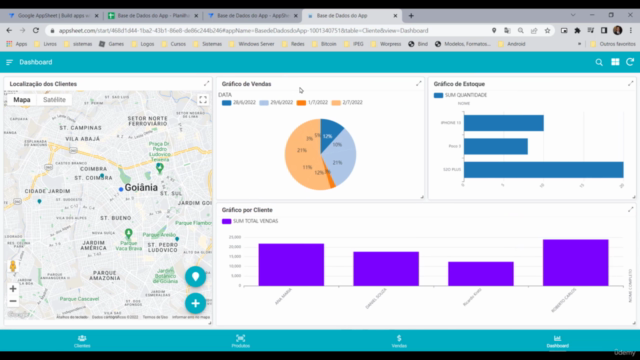The width and height of the screenshot is (640, 360).
Task: Open the Cursos bookmark folder
Action: pos(174,44)
